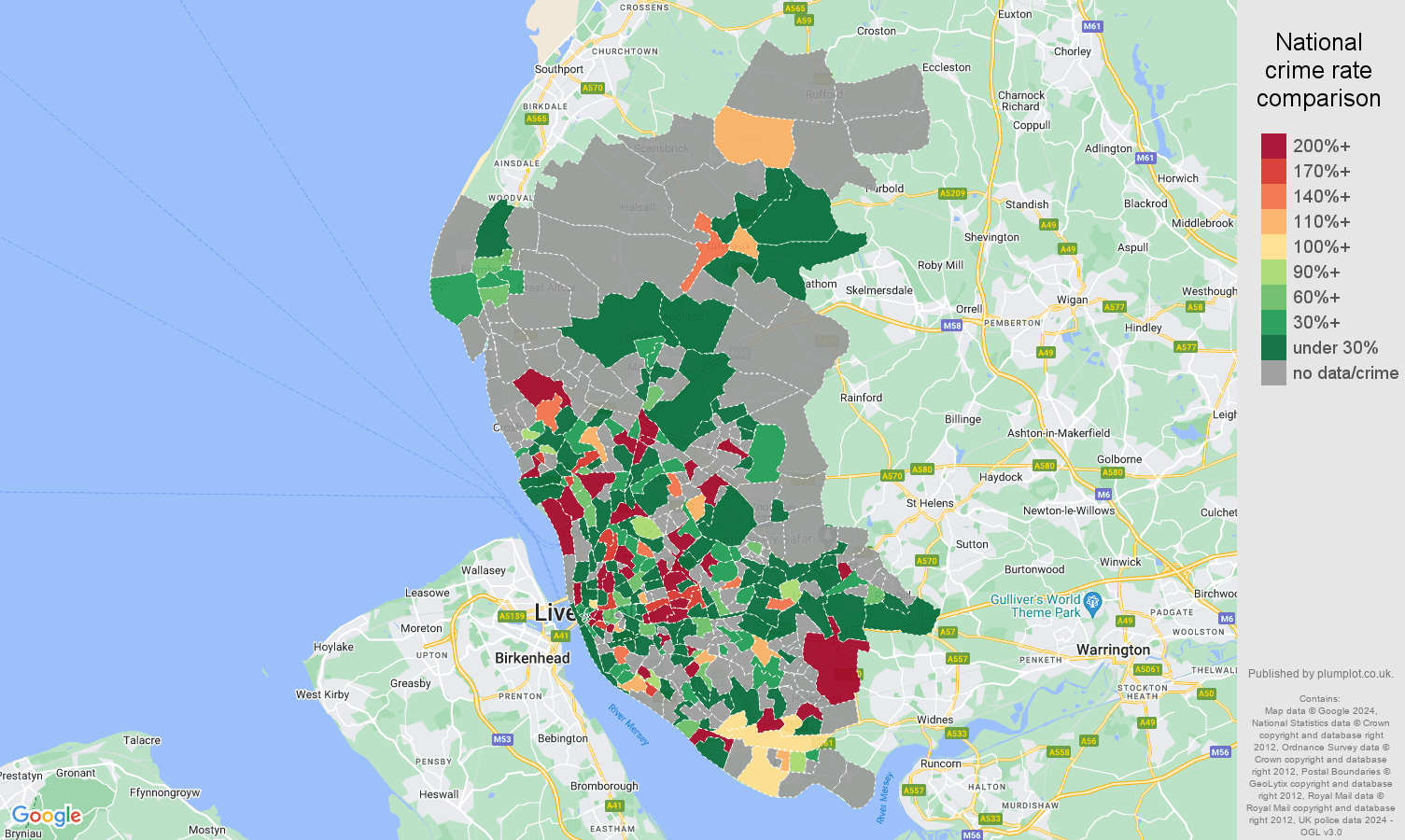Click the 90%+ light green legend swatch

pos(1273,272)
